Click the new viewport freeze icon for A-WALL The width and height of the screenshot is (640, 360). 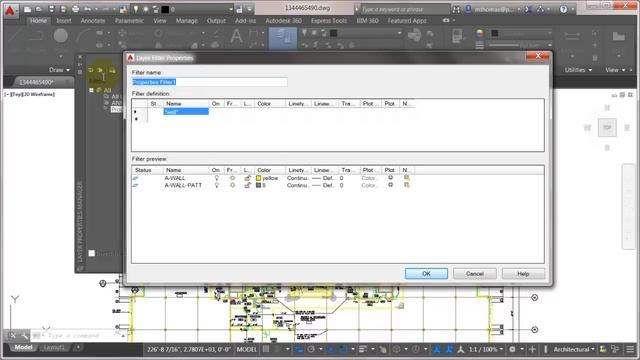coord(407,178)
